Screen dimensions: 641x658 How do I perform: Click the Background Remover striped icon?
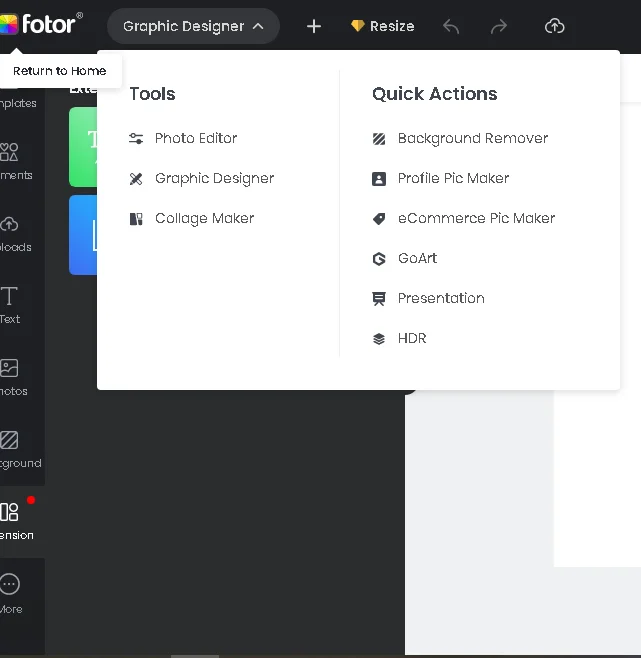click(379, 138)
